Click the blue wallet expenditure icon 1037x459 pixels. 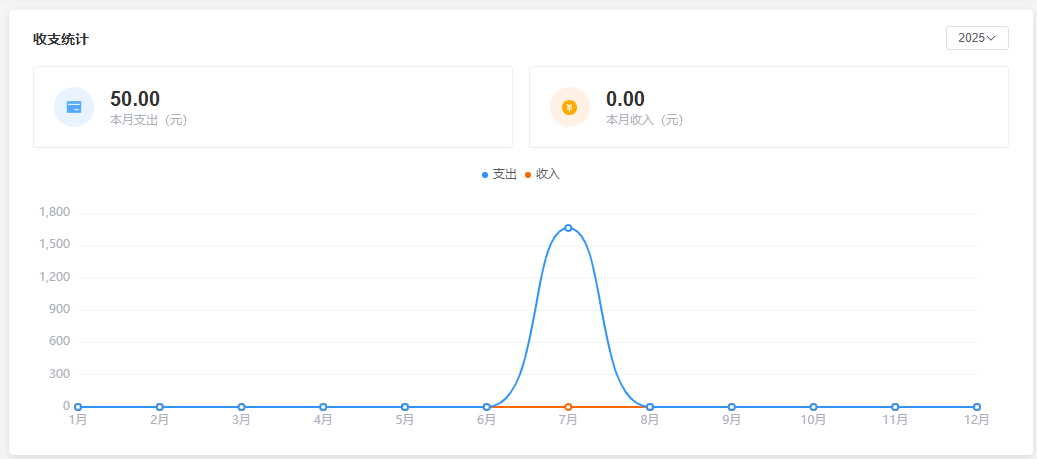(x=74, y=107)
